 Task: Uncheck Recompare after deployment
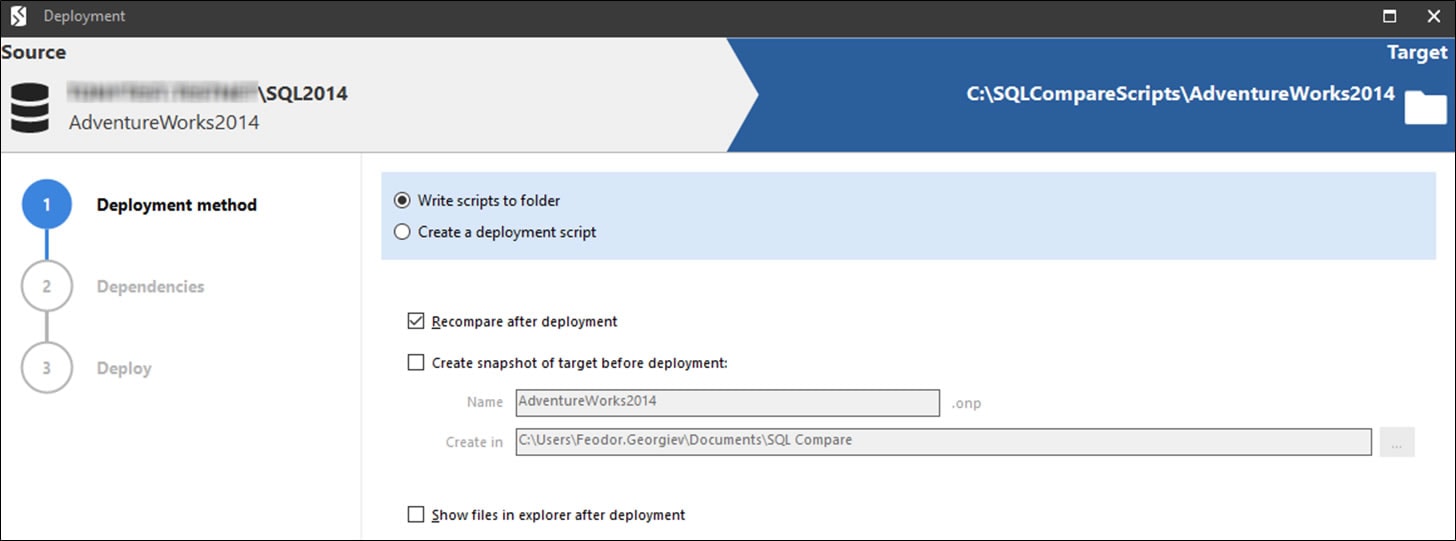point(416,322)
